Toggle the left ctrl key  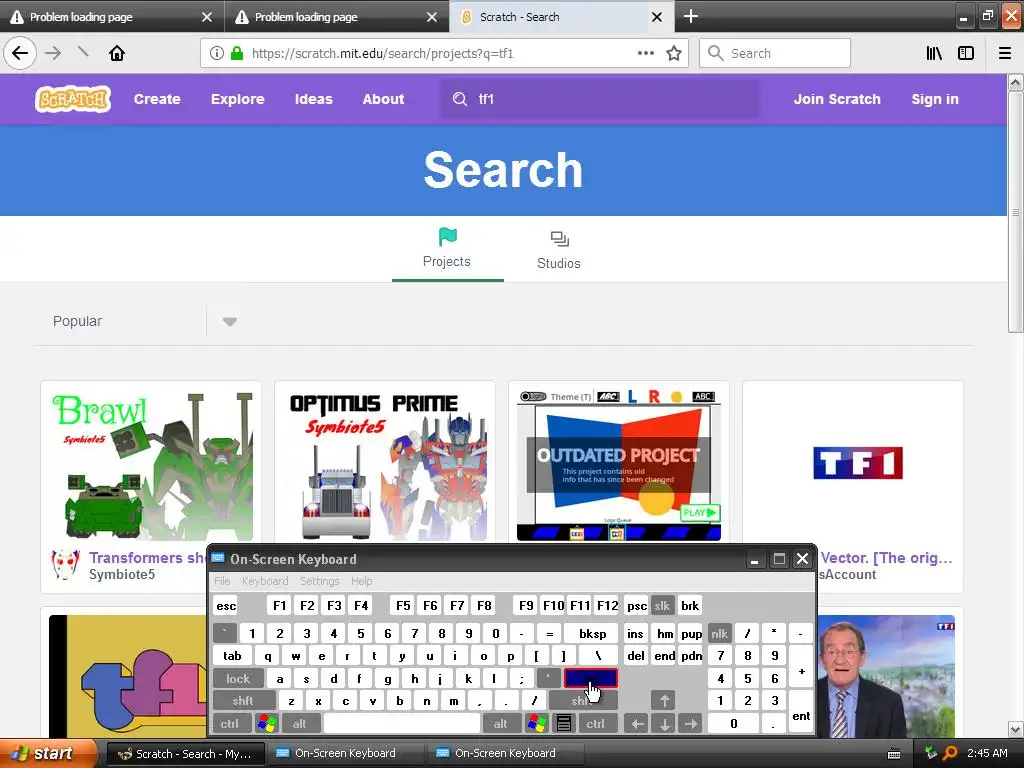pos(229,723)
